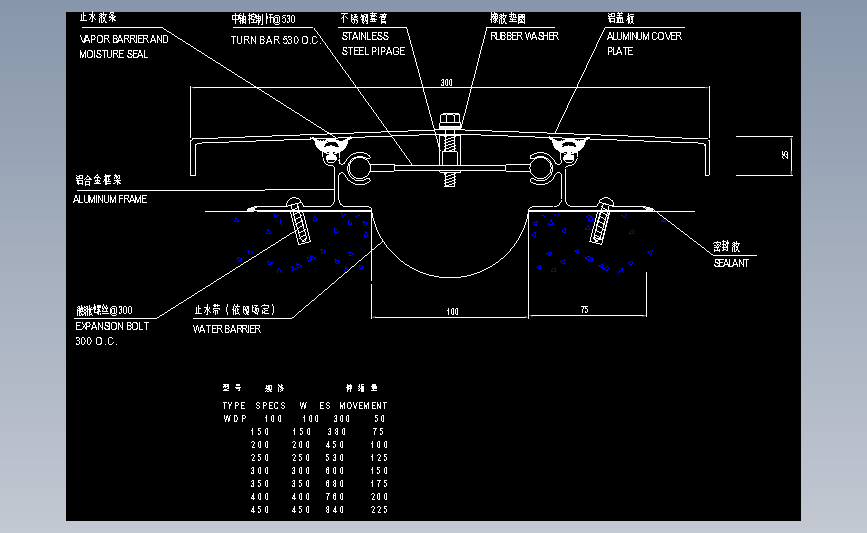
Task: Click the ALUMINUM FRAME label
Action: click(x=110, y=200)
